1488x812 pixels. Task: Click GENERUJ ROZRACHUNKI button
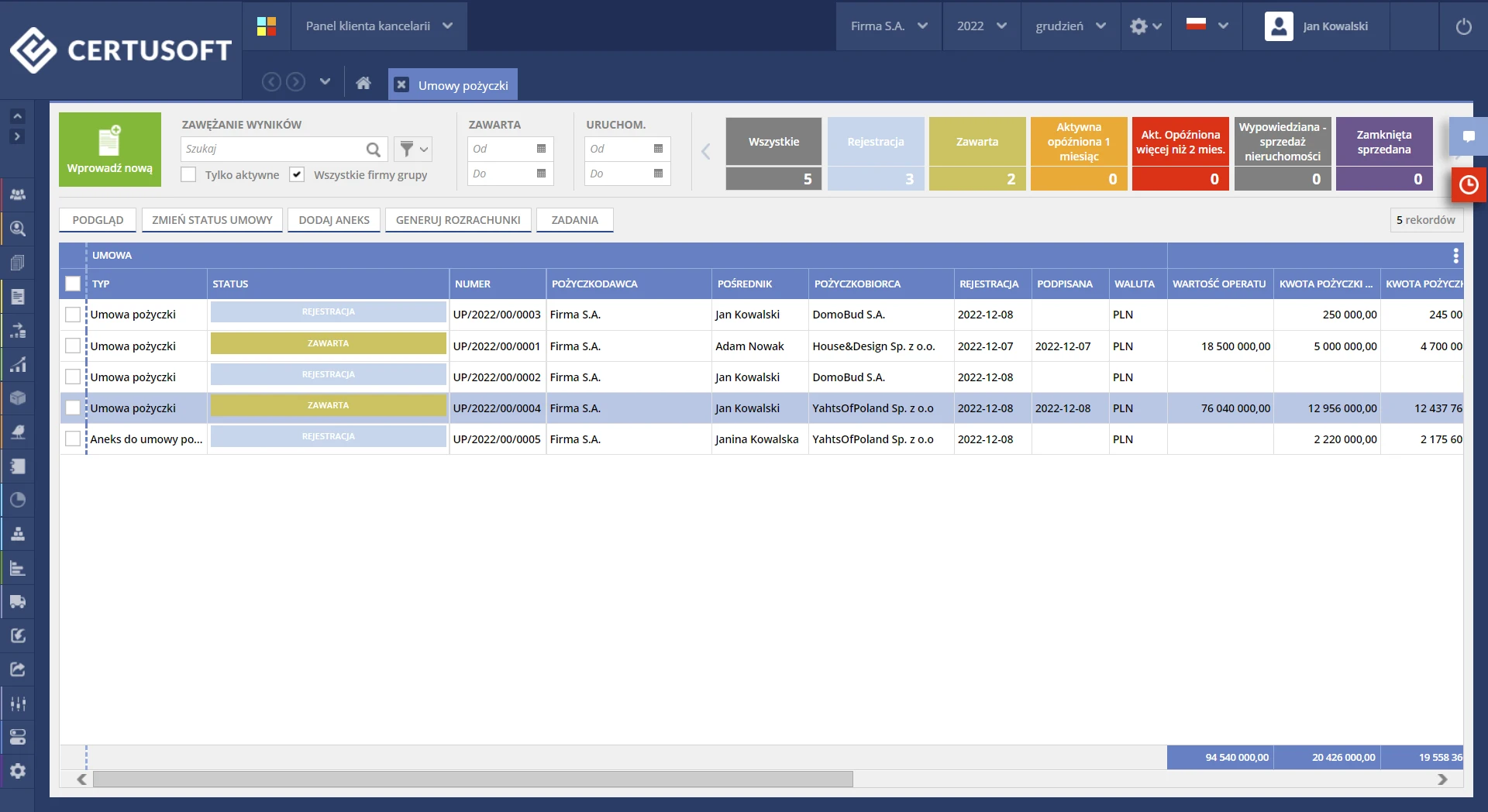(x=458, y=220)
